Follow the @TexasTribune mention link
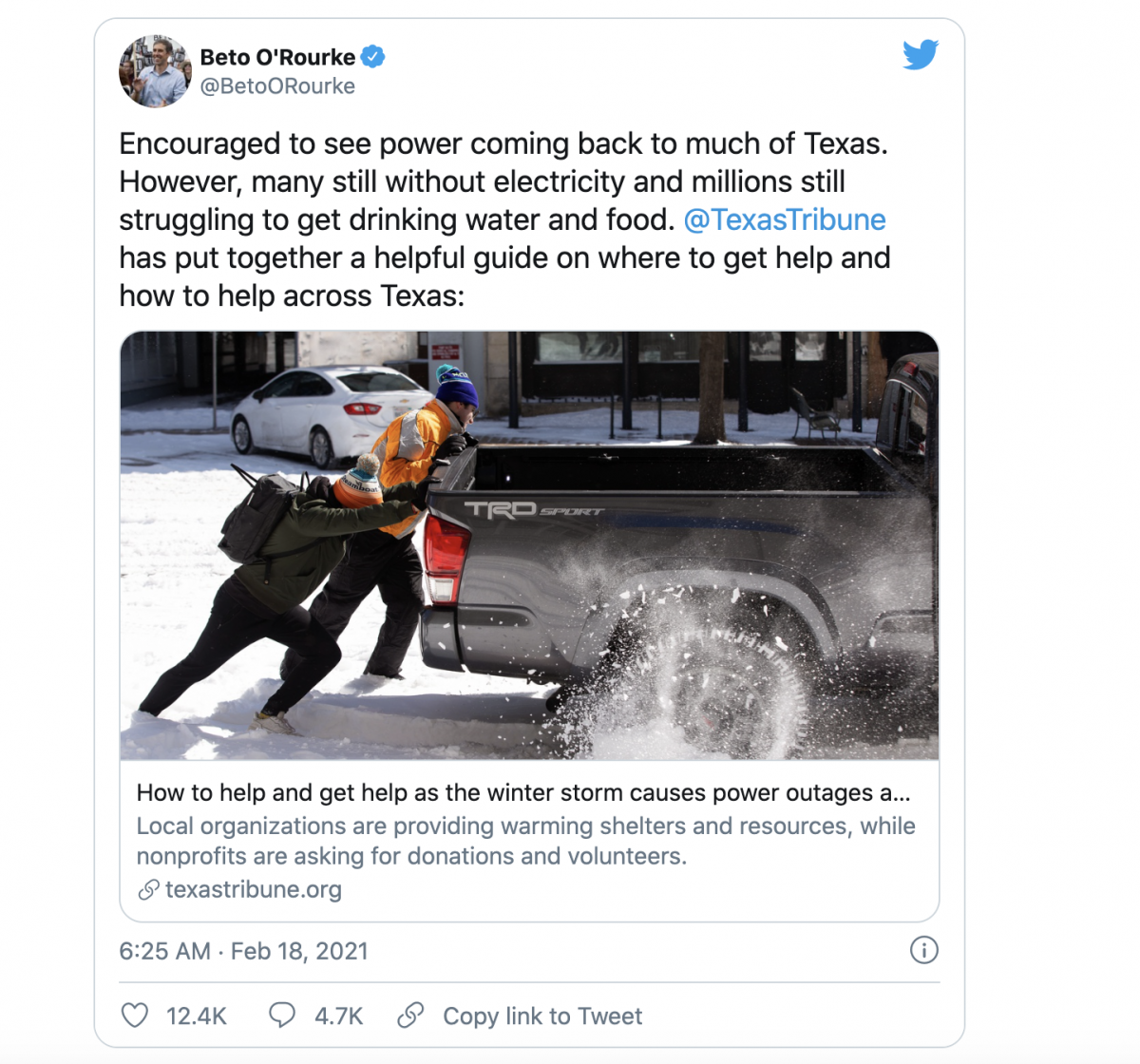Screen dimensions: 1140x1064 point(785,219)
